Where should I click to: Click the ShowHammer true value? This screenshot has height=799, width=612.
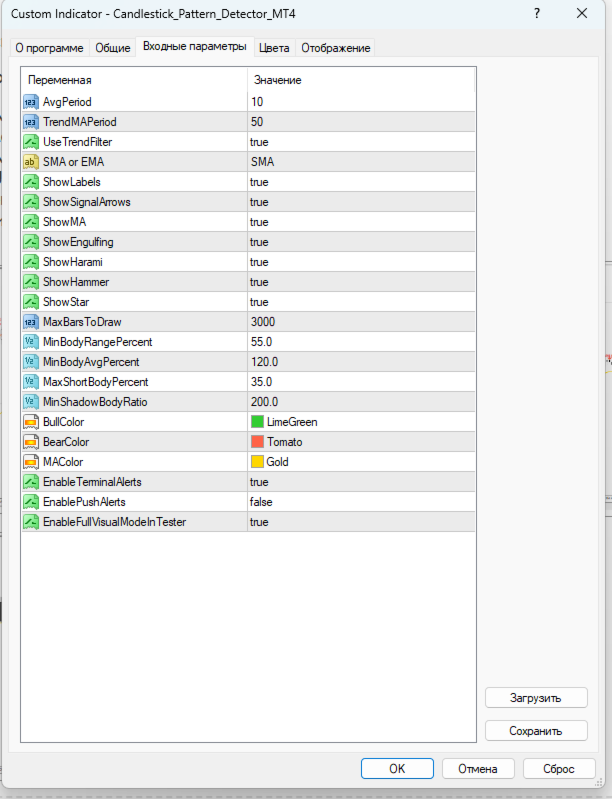pos(259,282)
